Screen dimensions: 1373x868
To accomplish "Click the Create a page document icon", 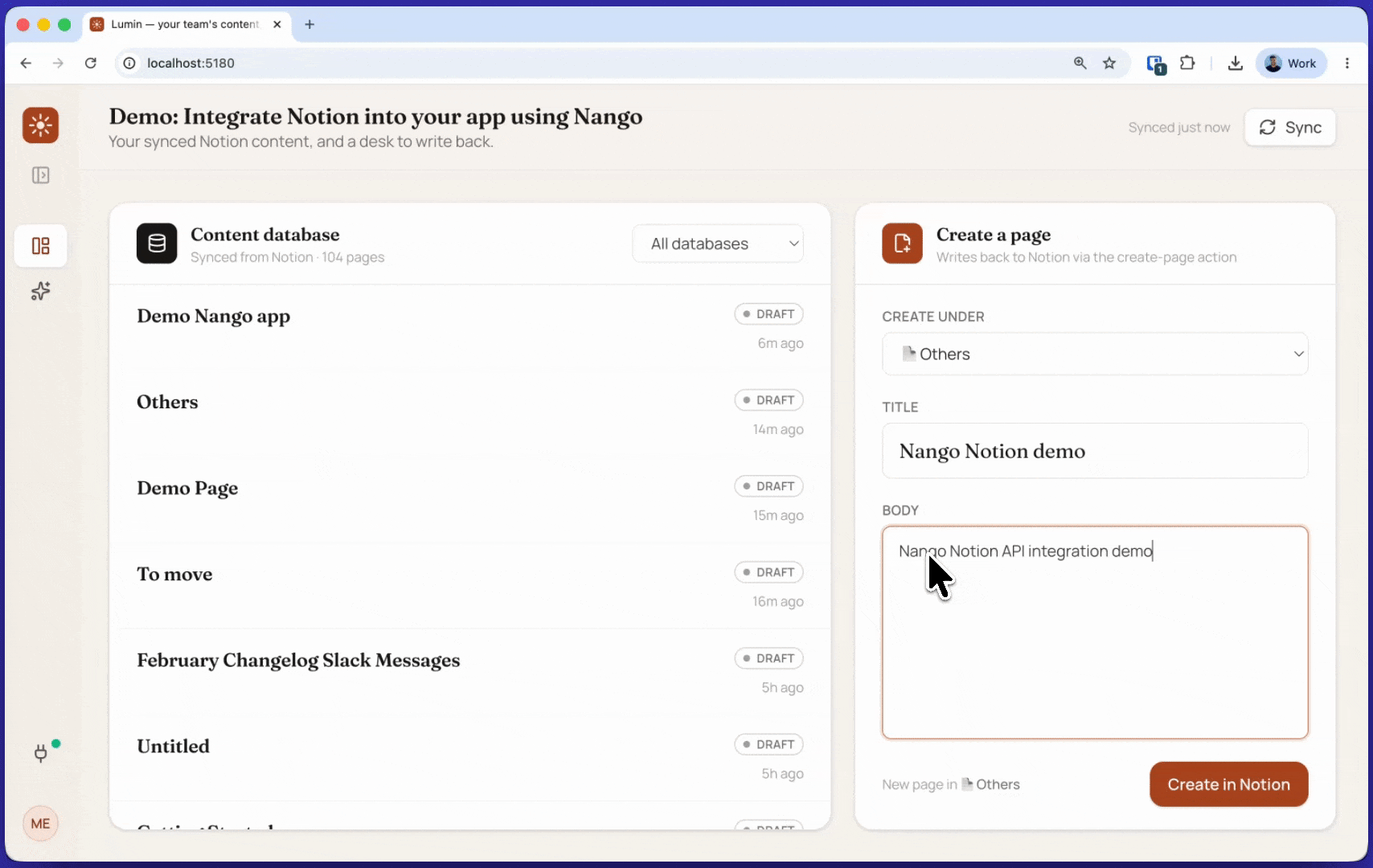I will pyautogui.click(x=902, y=244).
